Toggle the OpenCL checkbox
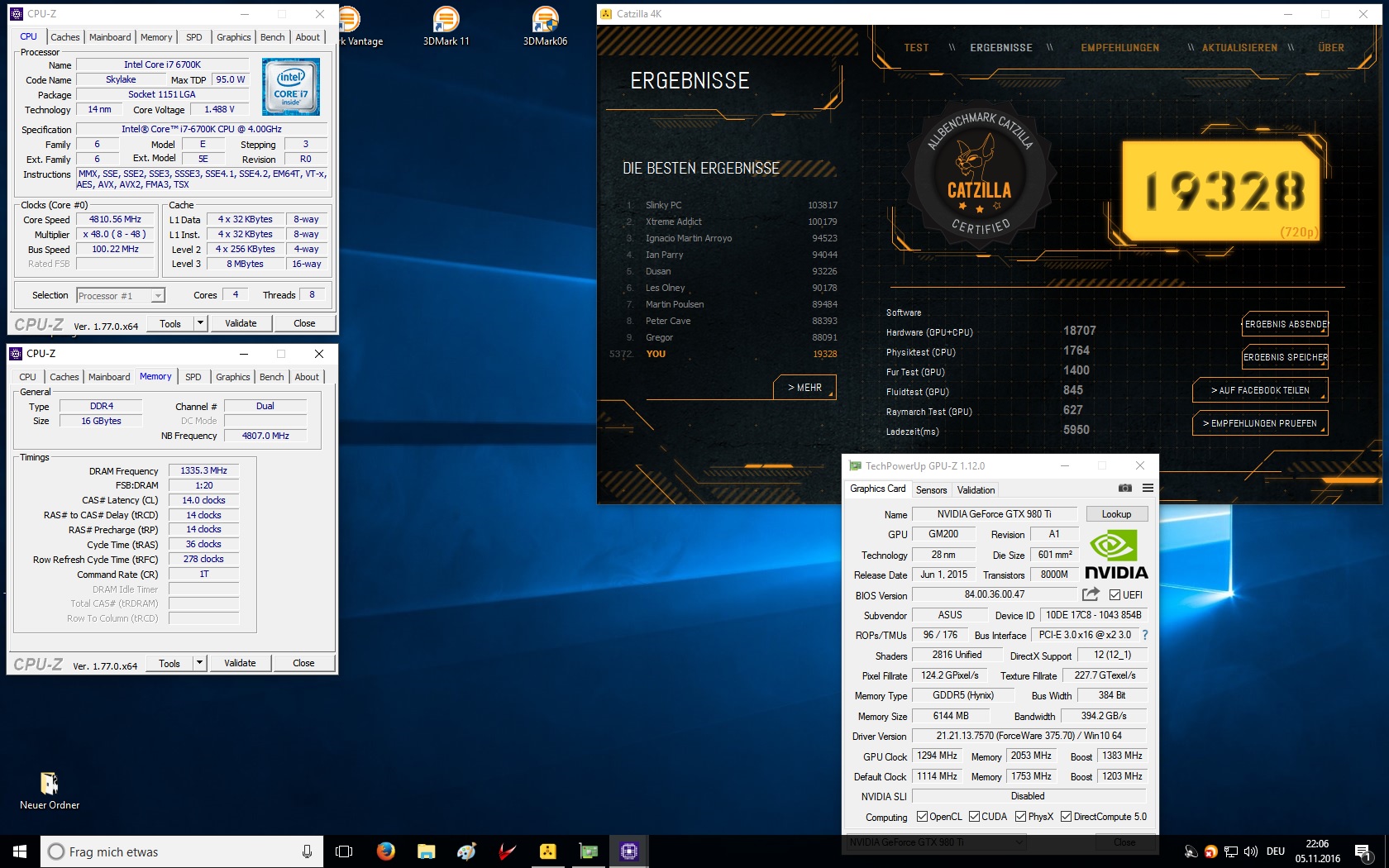Screen dimensions: 1389x868 click(x=922, y=817)
